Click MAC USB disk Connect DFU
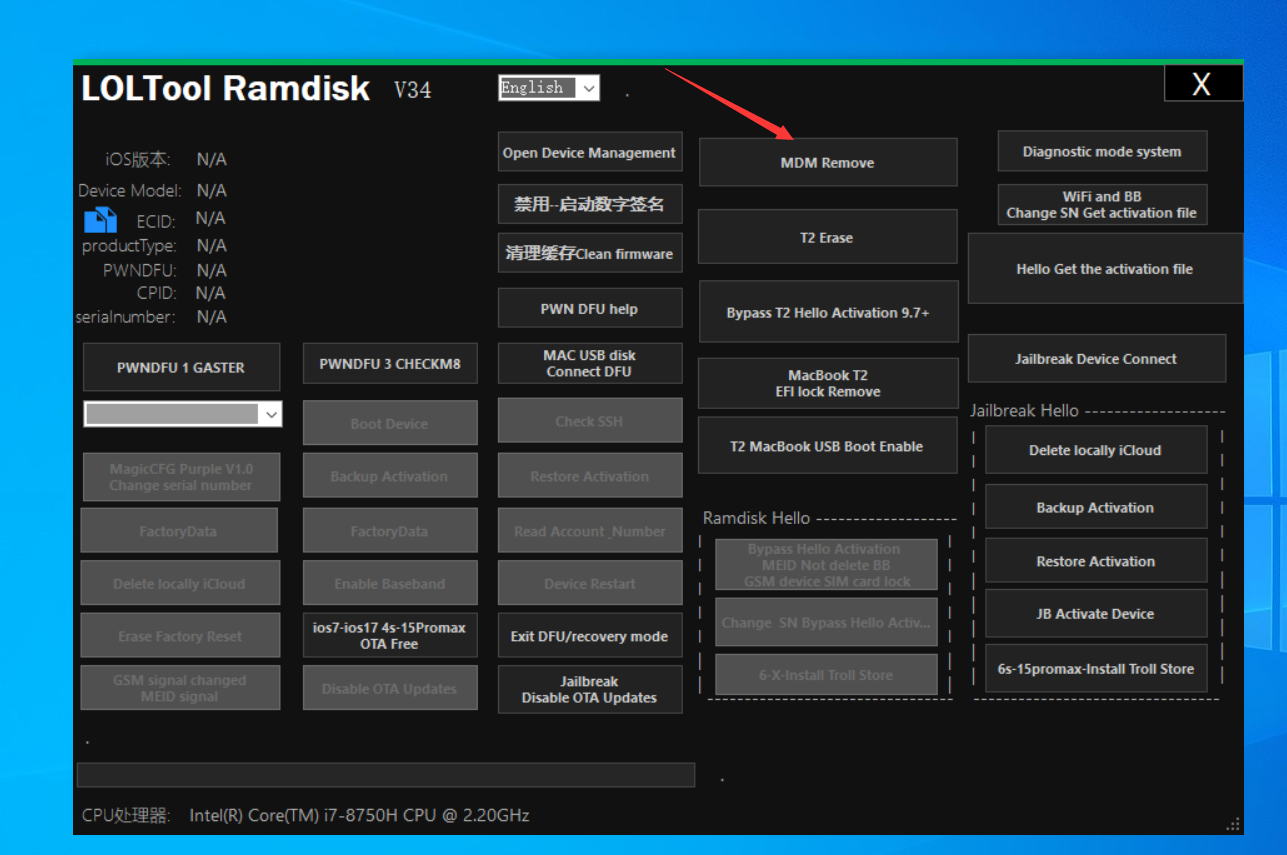Viewport: 1287px width, 855px height. point(590,363)
